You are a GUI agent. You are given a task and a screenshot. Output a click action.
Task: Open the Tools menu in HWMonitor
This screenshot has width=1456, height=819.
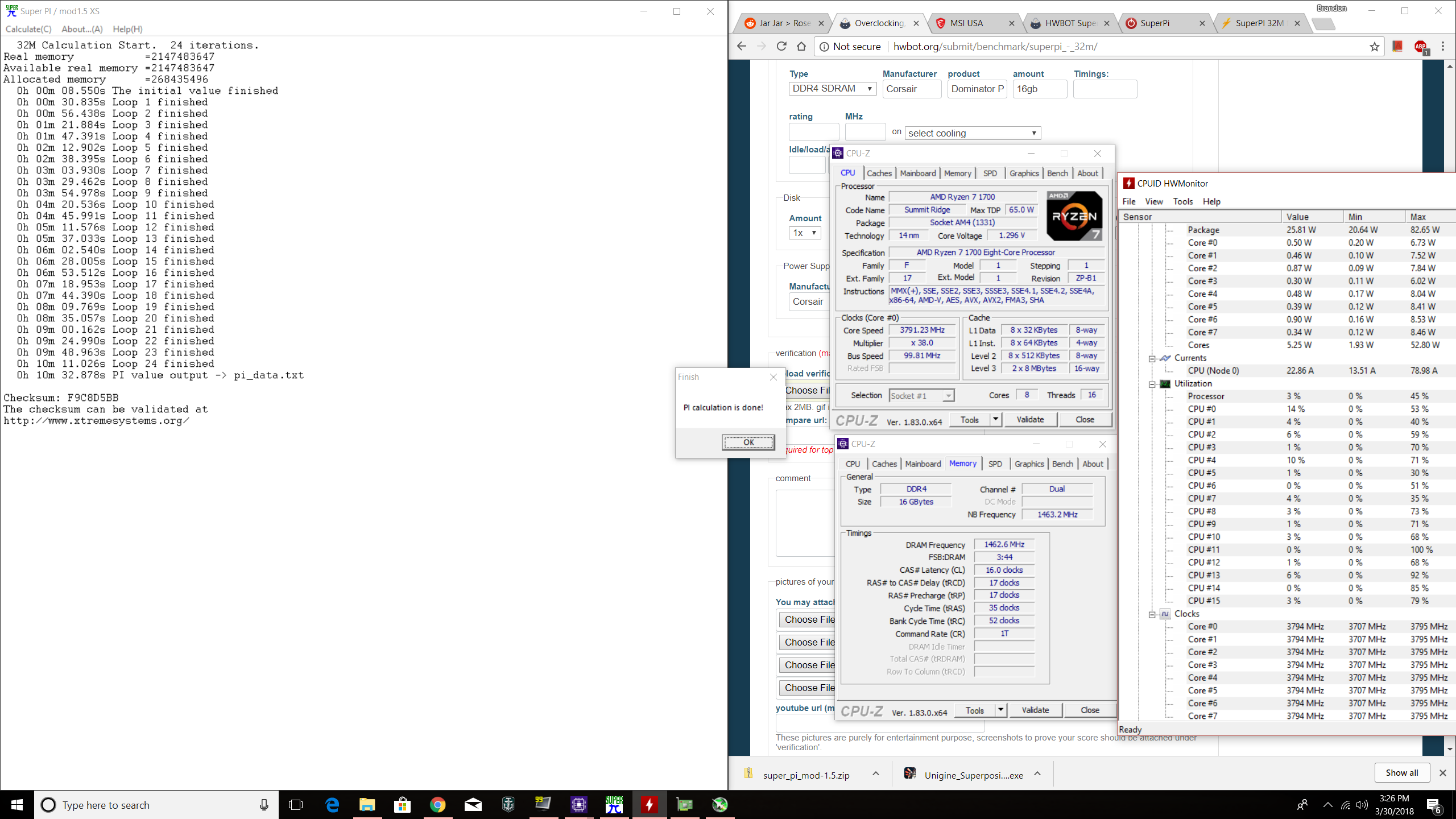click(x=1183, y=201)
